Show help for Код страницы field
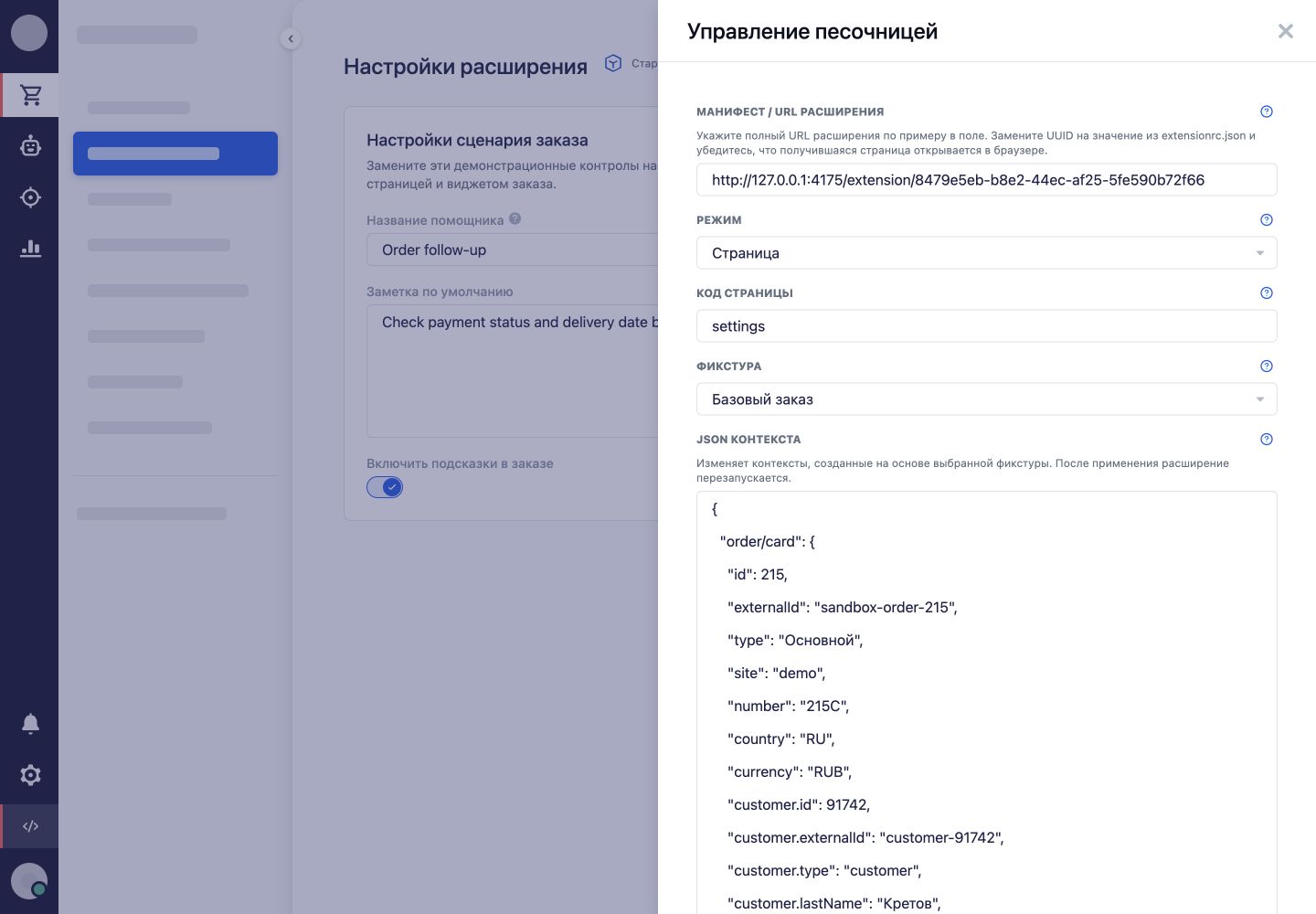The width and height of the screenshot is (1316, 914). [x=1267, y=293]
